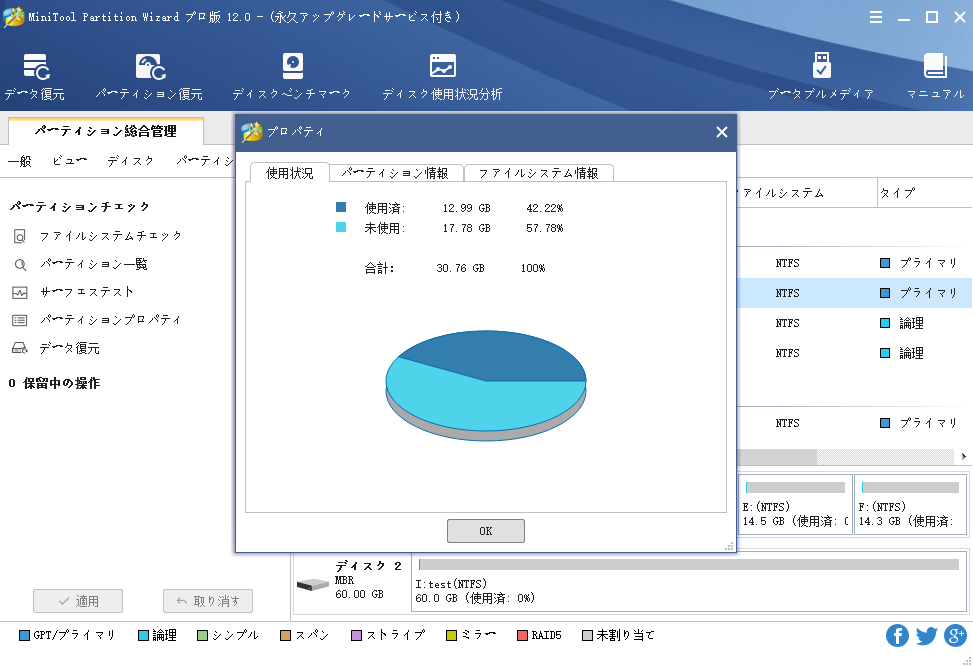Click the hamburger menu in title bar
973x666 pixels.
click(875, 17)
